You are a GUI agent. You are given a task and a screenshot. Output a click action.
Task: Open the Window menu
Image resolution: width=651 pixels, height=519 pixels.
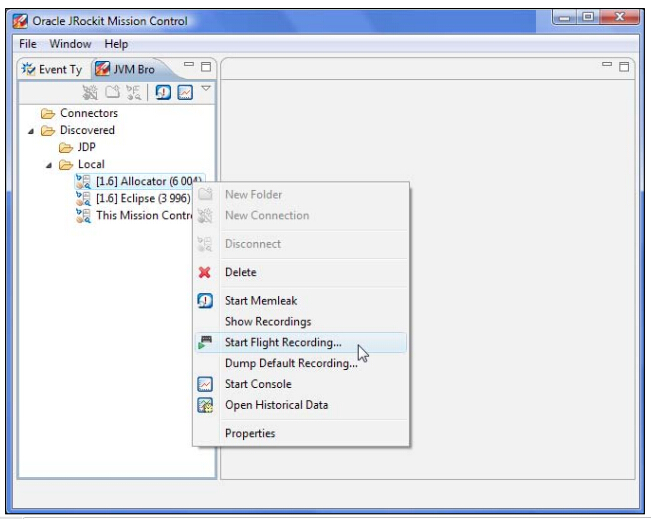click(70, 44)
